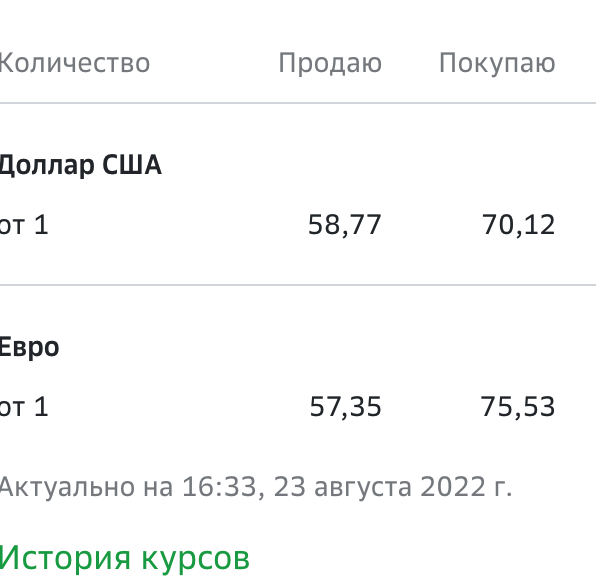The height and width of the screenshot is (576, 596).
Task: Click the Количество column header
Action: 74,63
